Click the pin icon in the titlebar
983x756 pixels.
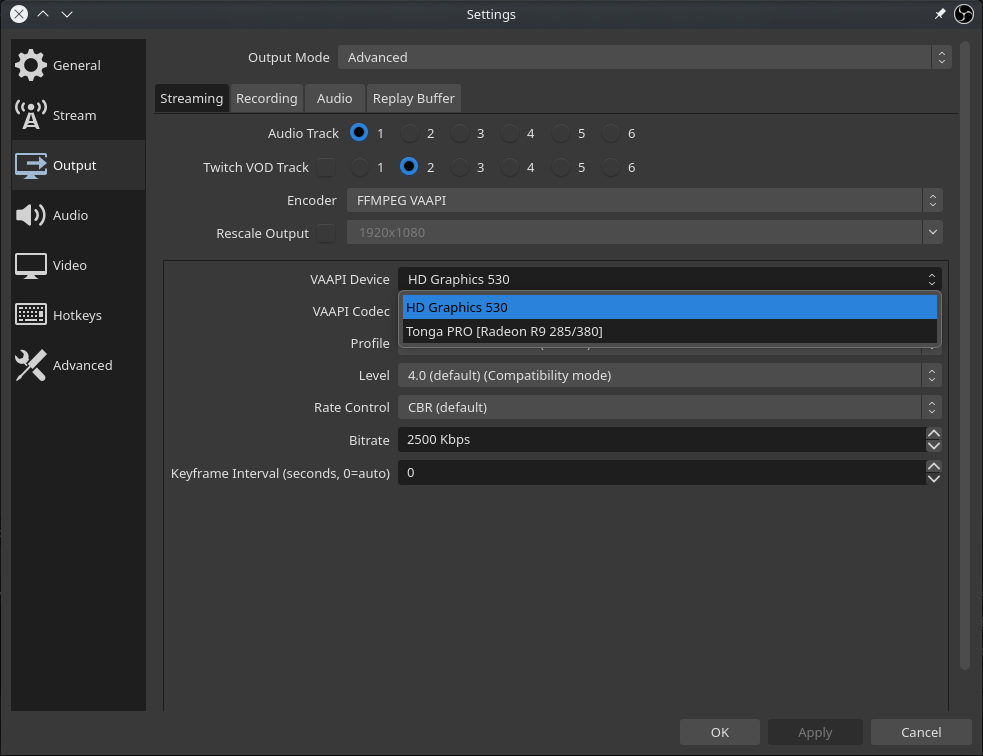pyautogui.click(x=938, y=14)
